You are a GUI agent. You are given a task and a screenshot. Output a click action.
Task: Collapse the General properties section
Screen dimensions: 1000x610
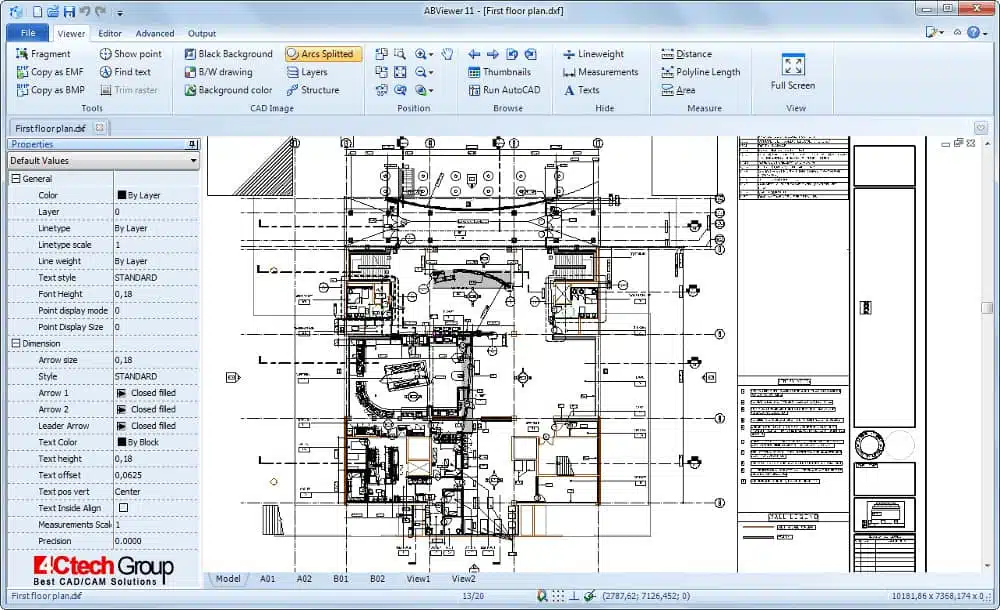pos(17,178)
